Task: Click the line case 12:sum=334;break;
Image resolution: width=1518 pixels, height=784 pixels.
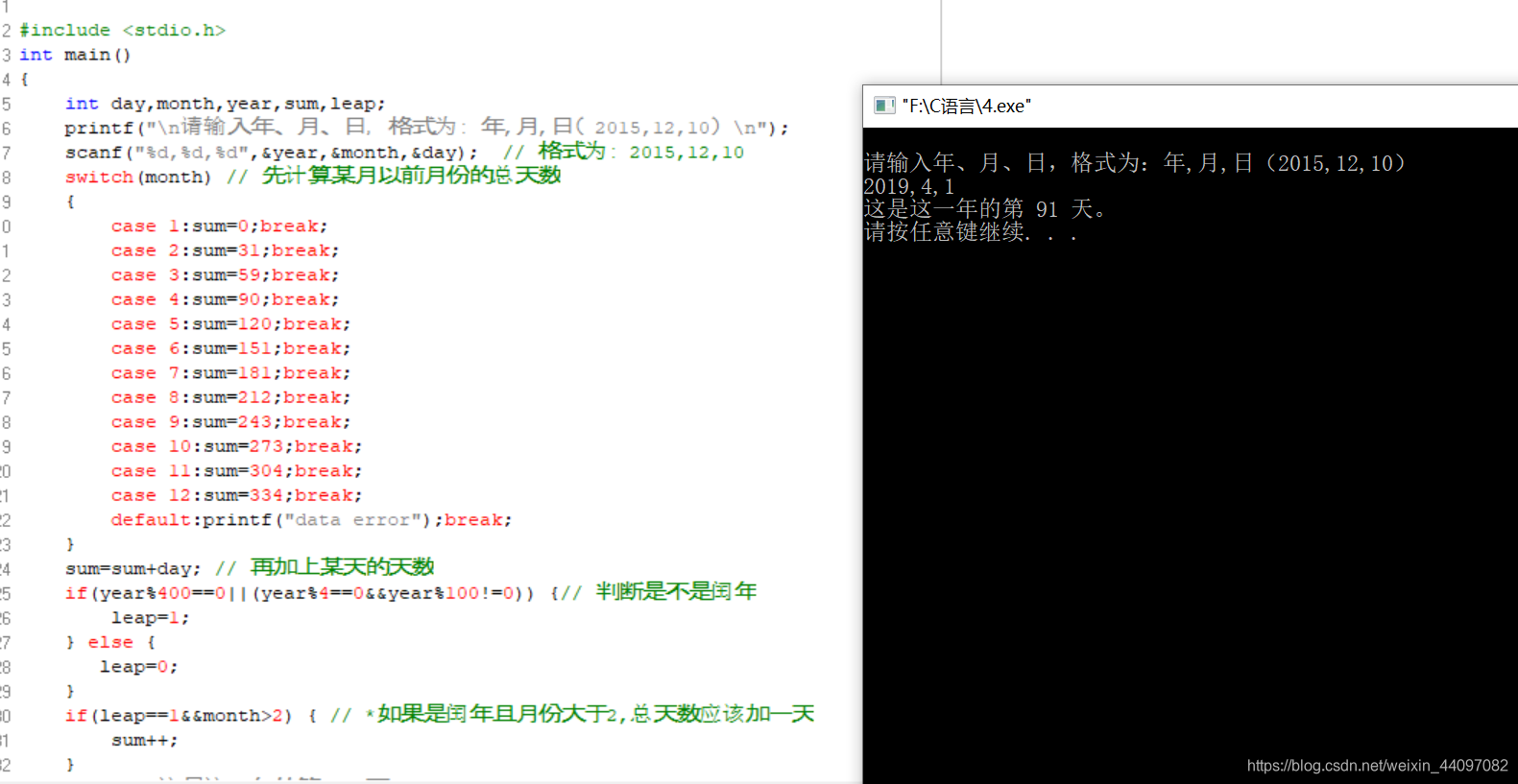Action: point(236,495)
